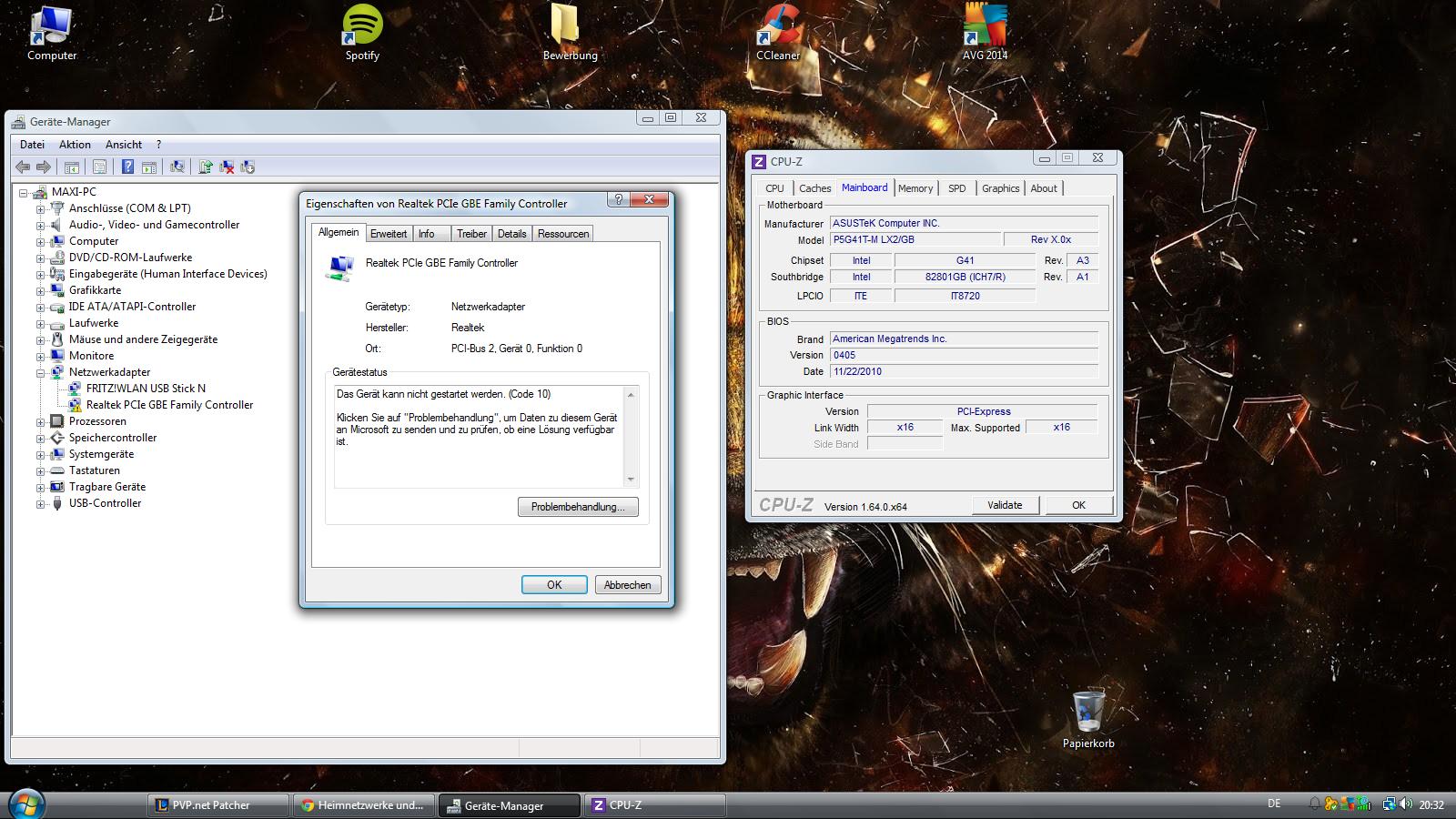Click the DE language indicator
This screenshot has height=819, width=1456.
[1274, 804]
